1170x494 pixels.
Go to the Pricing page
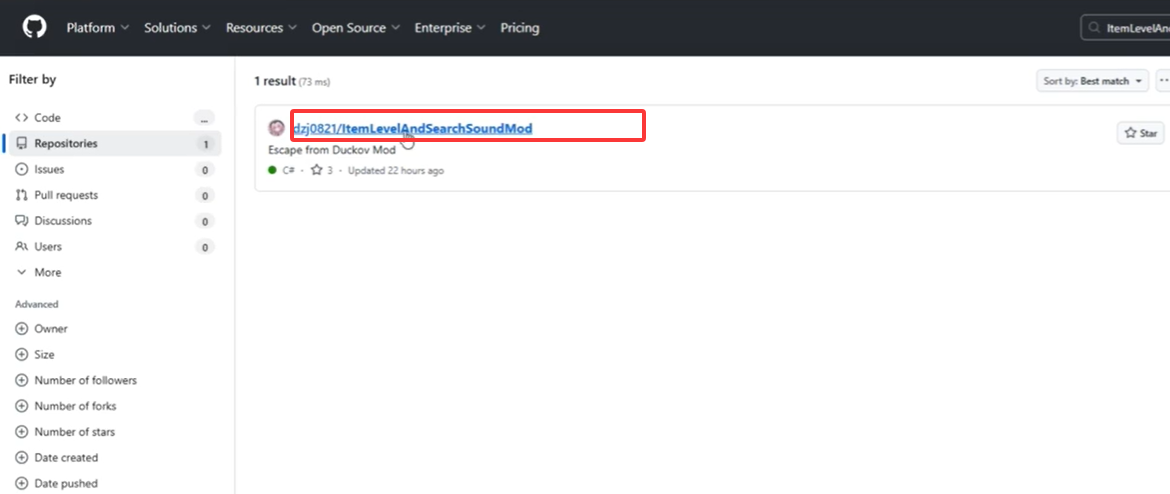519,28
